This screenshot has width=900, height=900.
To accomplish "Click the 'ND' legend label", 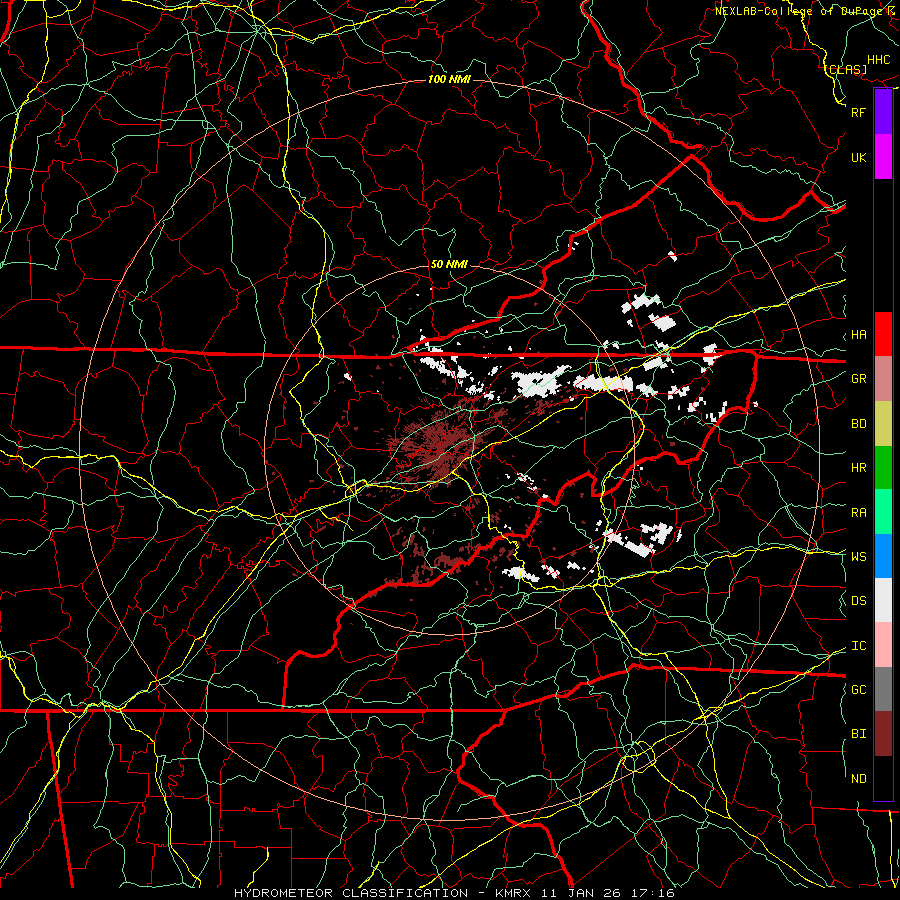I will (858, 779).
